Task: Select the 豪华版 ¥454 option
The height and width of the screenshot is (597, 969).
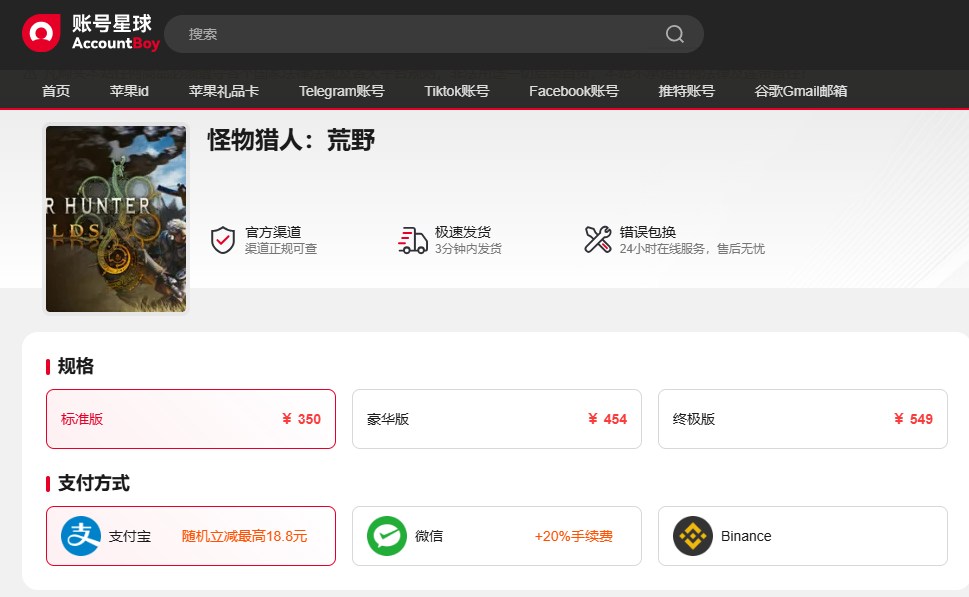Action: [497, 419]
